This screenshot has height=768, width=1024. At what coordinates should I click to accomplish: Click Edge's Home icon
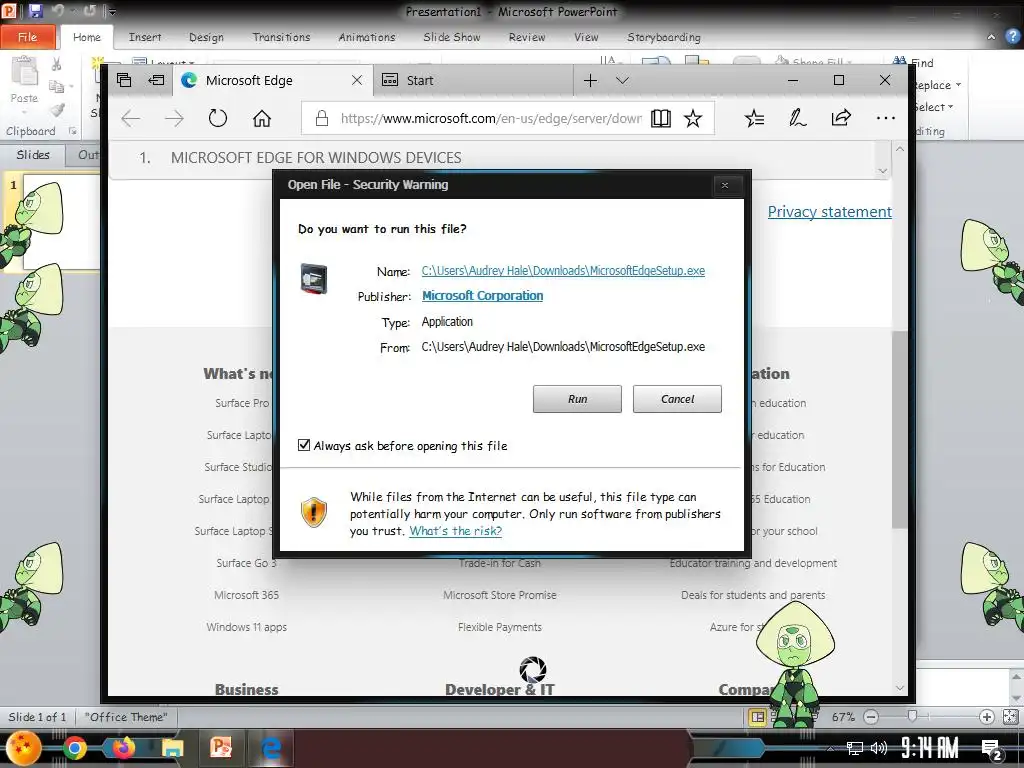click(262, 118)
